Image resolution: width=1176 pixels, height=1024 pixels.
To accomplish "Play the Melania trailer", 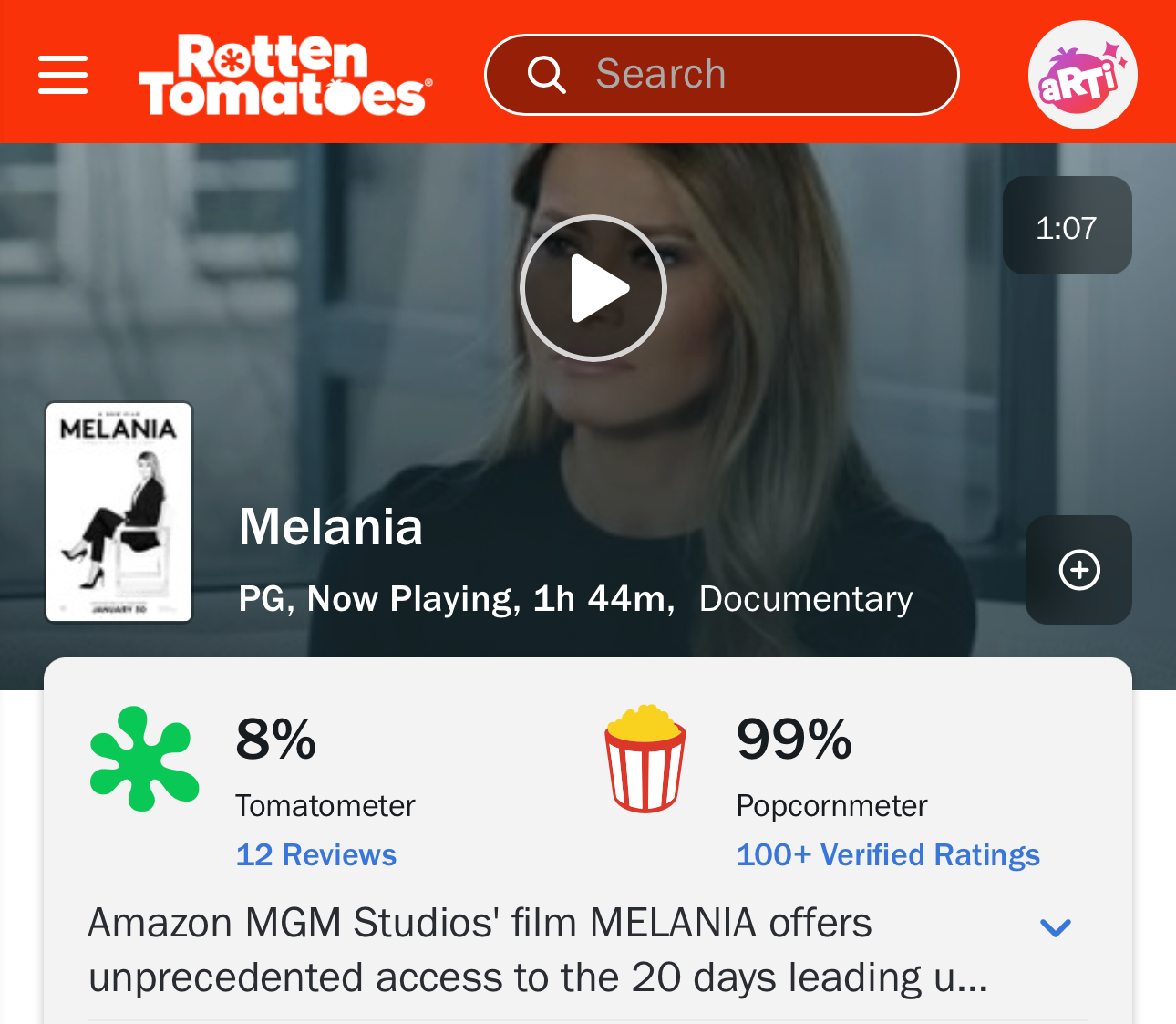I will pyautogui.click(x=593, y=288).
